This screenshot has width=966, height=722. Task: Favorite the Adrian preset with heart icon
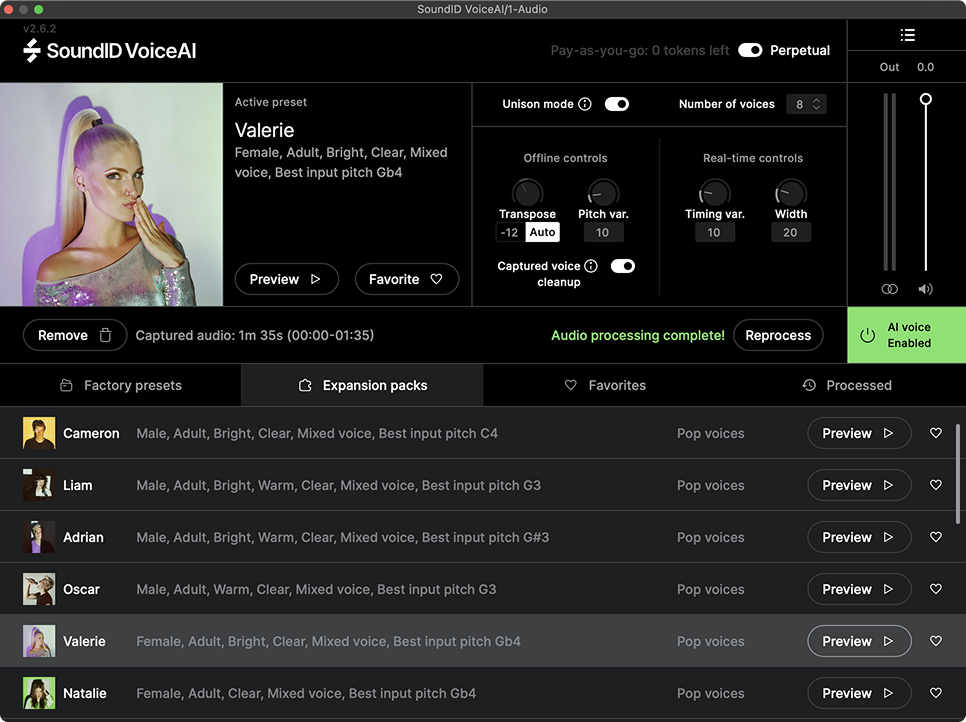coord(935,537)
